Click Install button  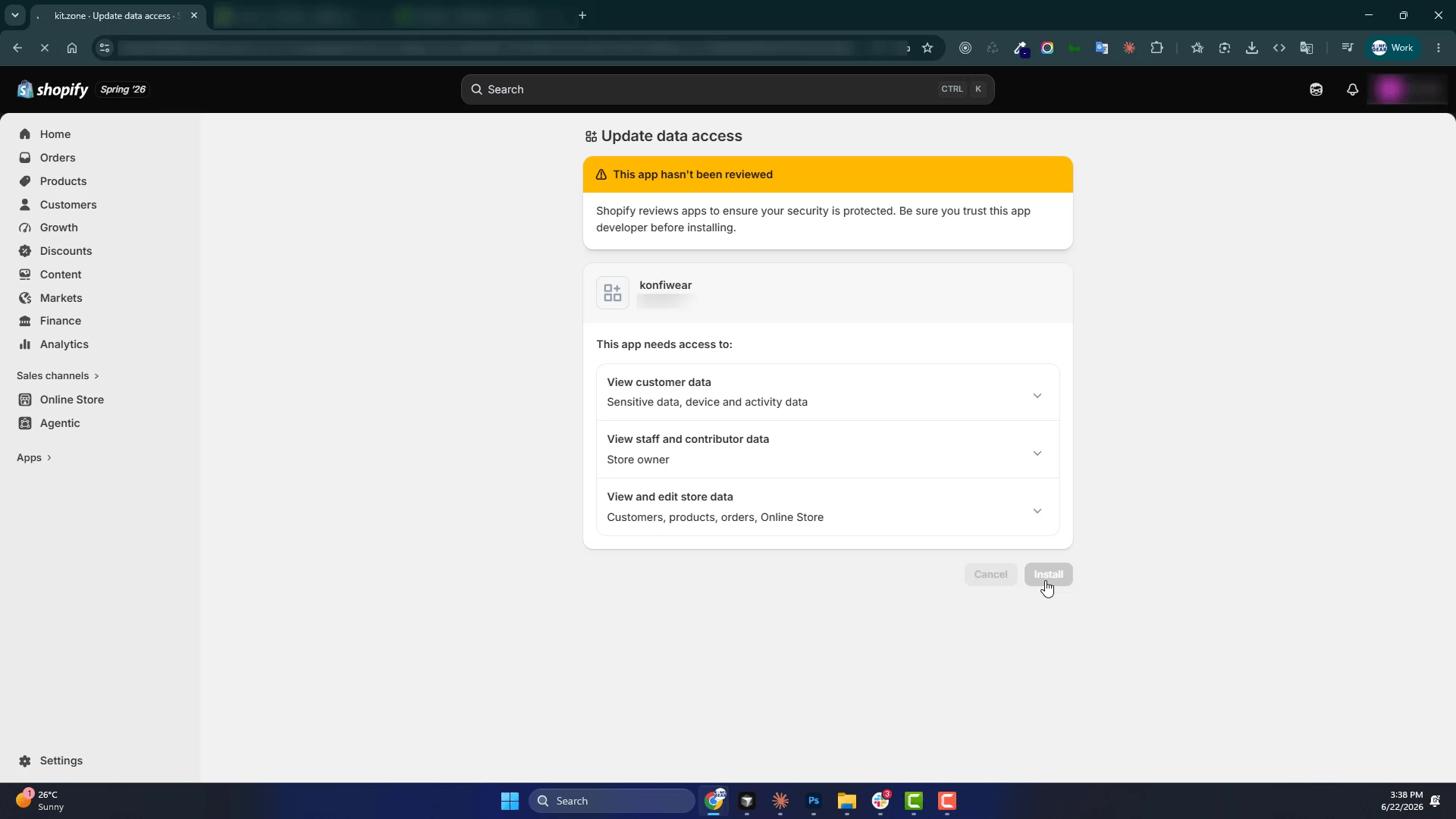tap(1048, 574)
